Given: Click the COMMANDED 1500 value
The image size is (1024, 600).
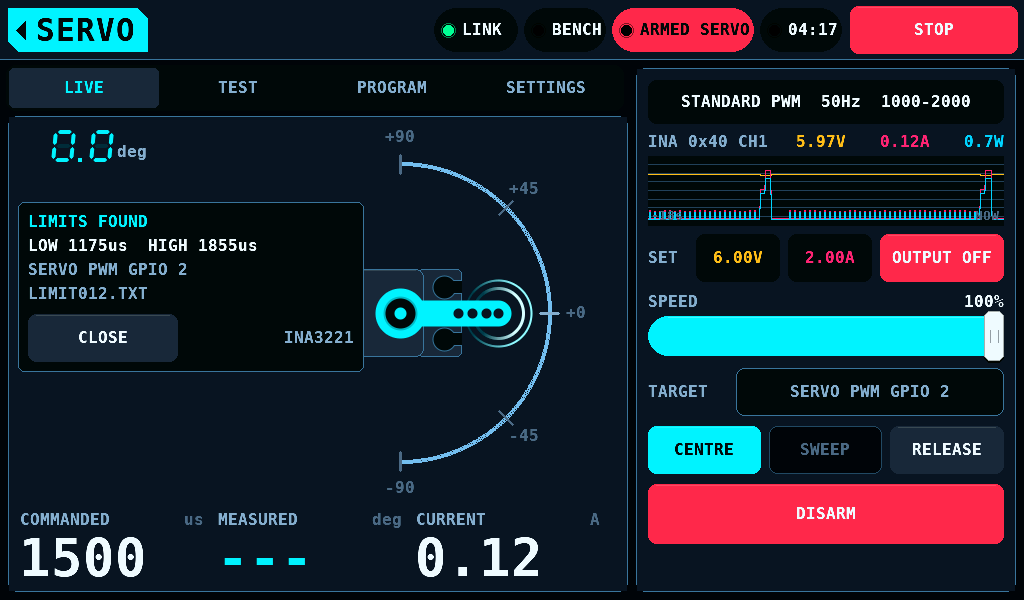Looking at the screenshot, I should [83, 558].
